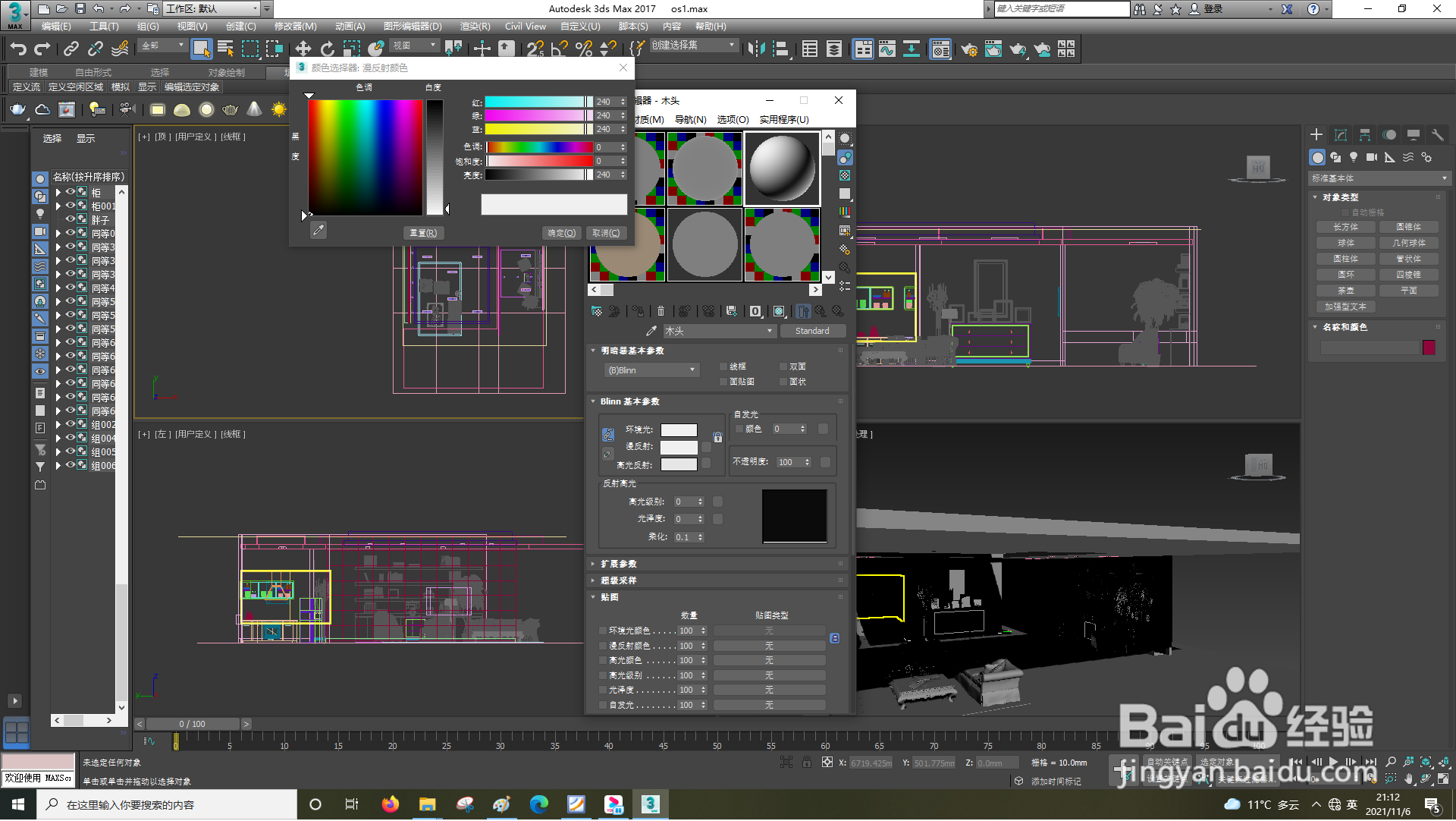Toggle the Angle Snap tool
Screen dimensions: 1456x821
point(560,49)
